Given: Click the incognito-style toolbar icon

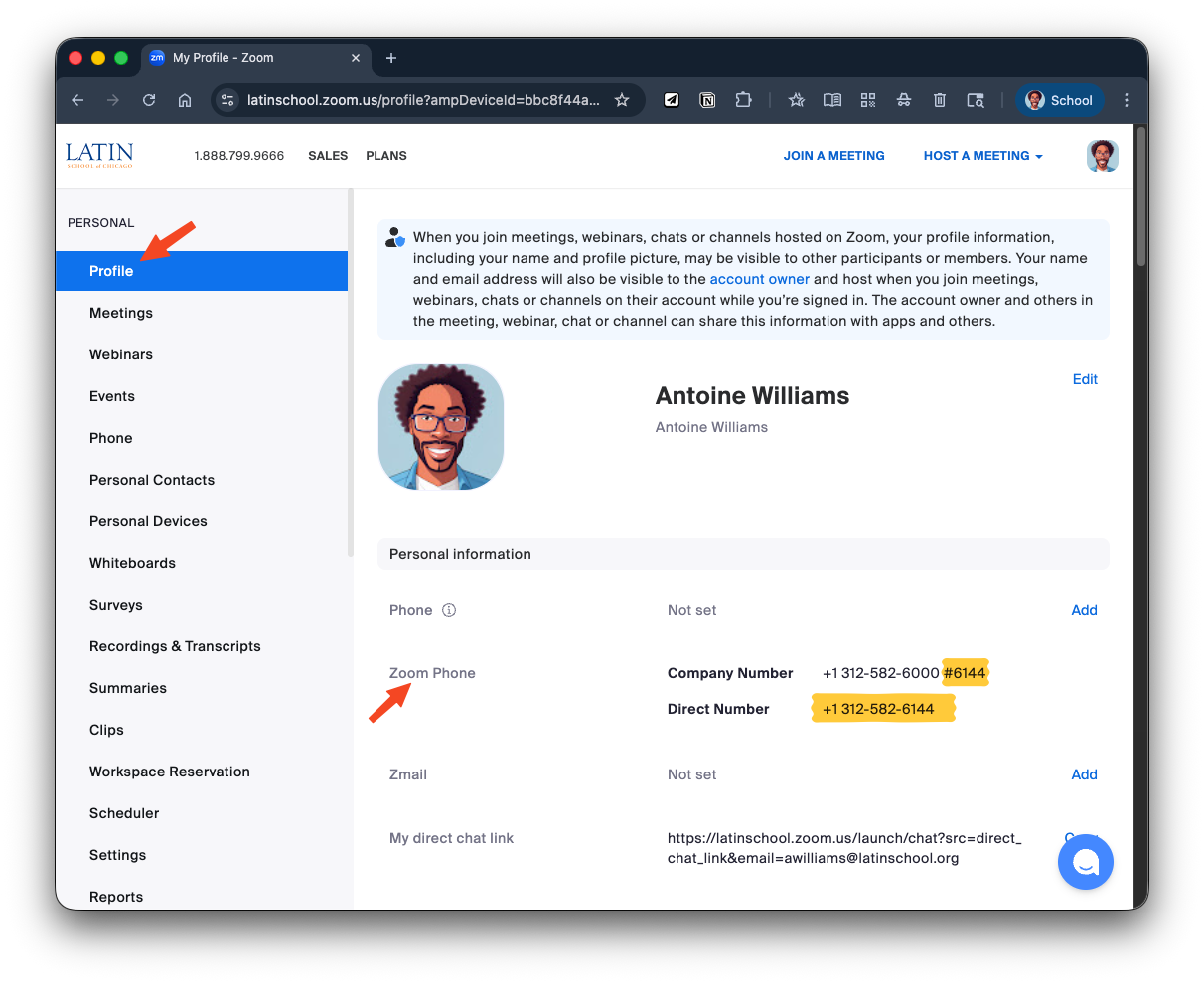Looking at the screenshot, I should coord(904,100).
